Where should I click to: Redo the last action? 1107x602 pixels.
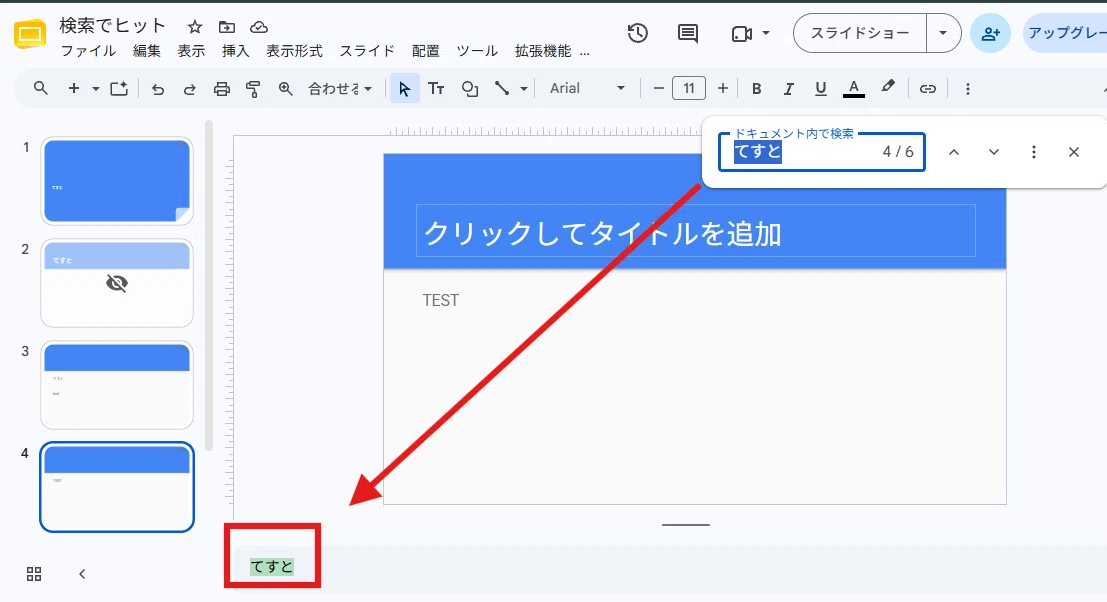pyautogui.click(x=189, y=89)
